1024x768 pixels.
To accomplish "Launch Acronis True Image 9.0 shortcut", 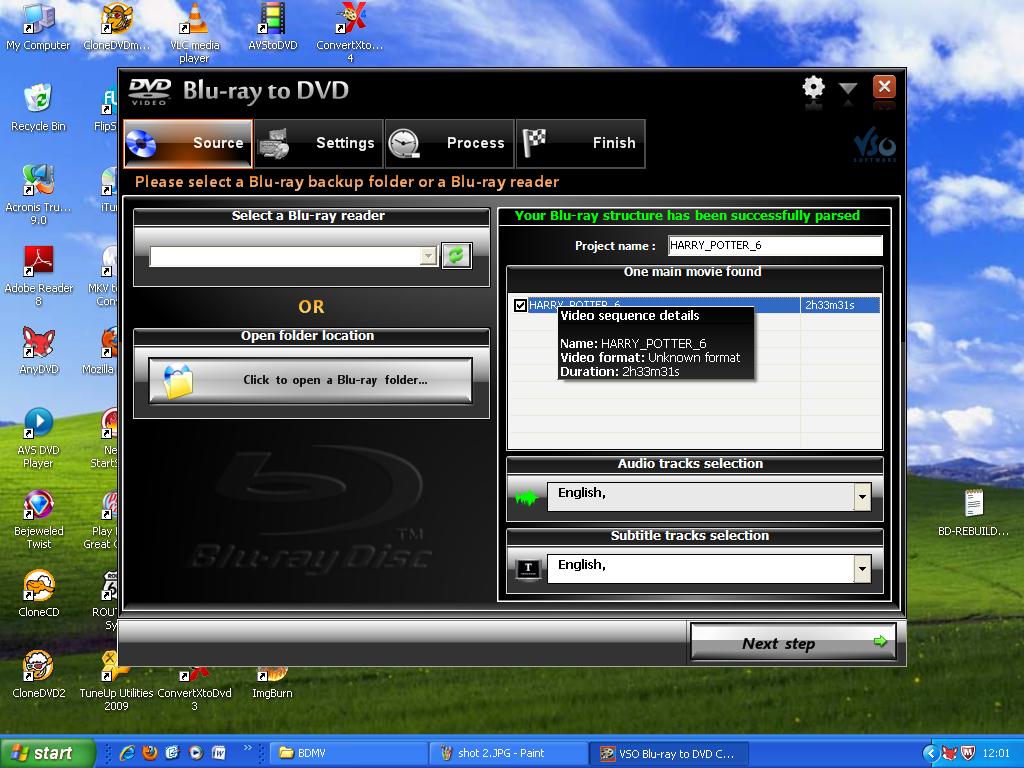I will (x=38, y=195).
